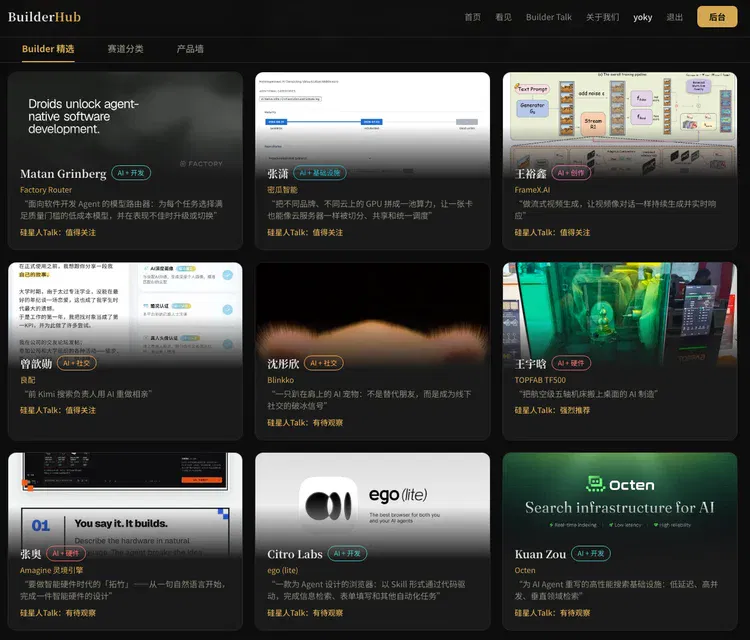
Task: Click the name 沈彤欣
Action: tap(283, 364)
